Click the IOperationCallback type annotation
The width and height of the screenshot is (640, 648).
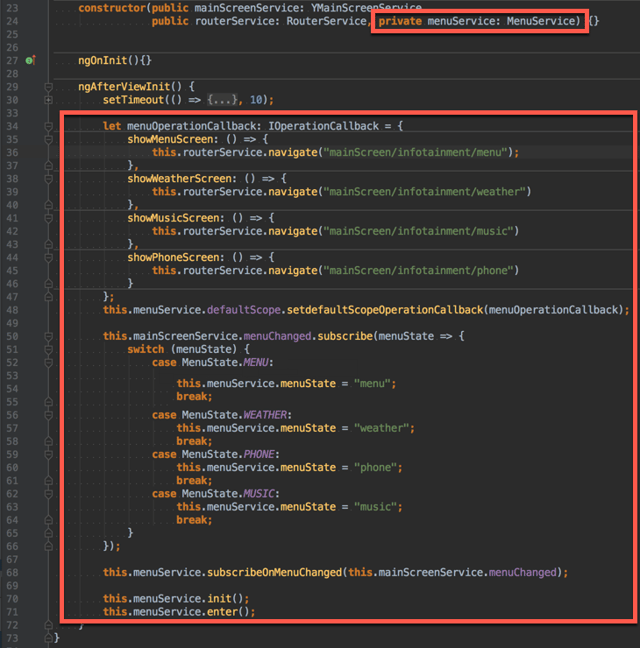pos(324,126)
